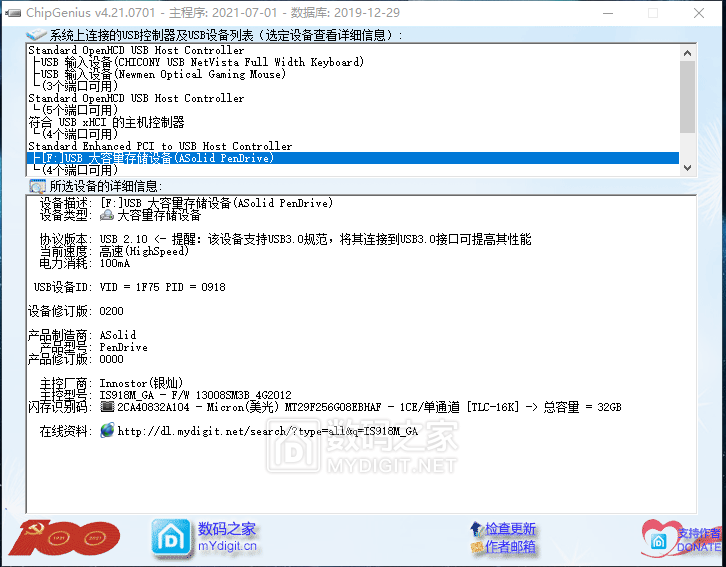Click the blue mYdigit house icon
The height and width of the screenshot is (567, 726).
171,538
